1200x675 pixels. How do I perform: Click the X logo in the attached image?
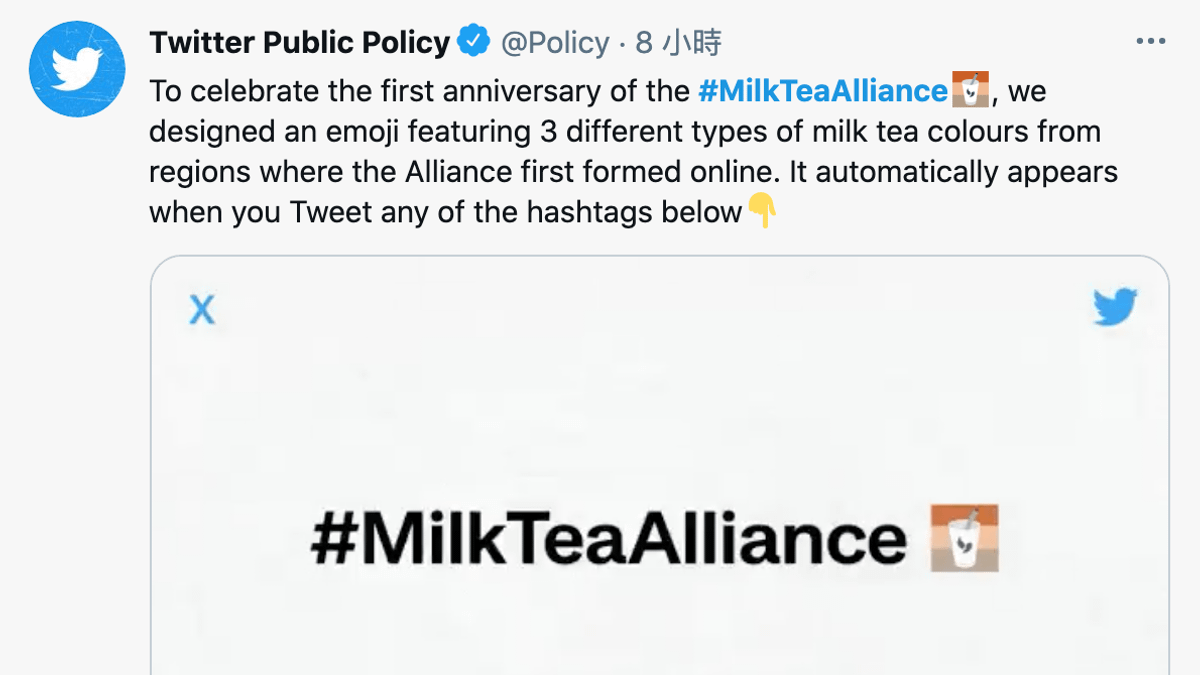click(x=203, y=310)
